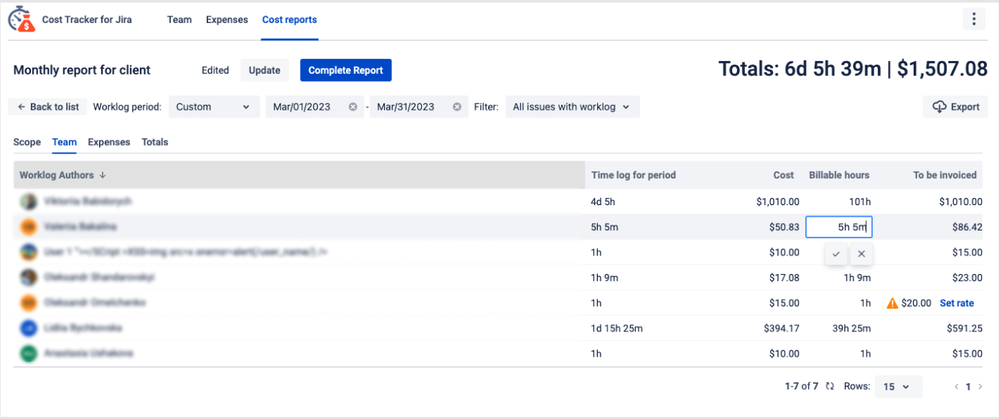Confirm billable hours with the checkmark icon
The height and width of the screenshot is (419, 999).
tap(836, 253)
